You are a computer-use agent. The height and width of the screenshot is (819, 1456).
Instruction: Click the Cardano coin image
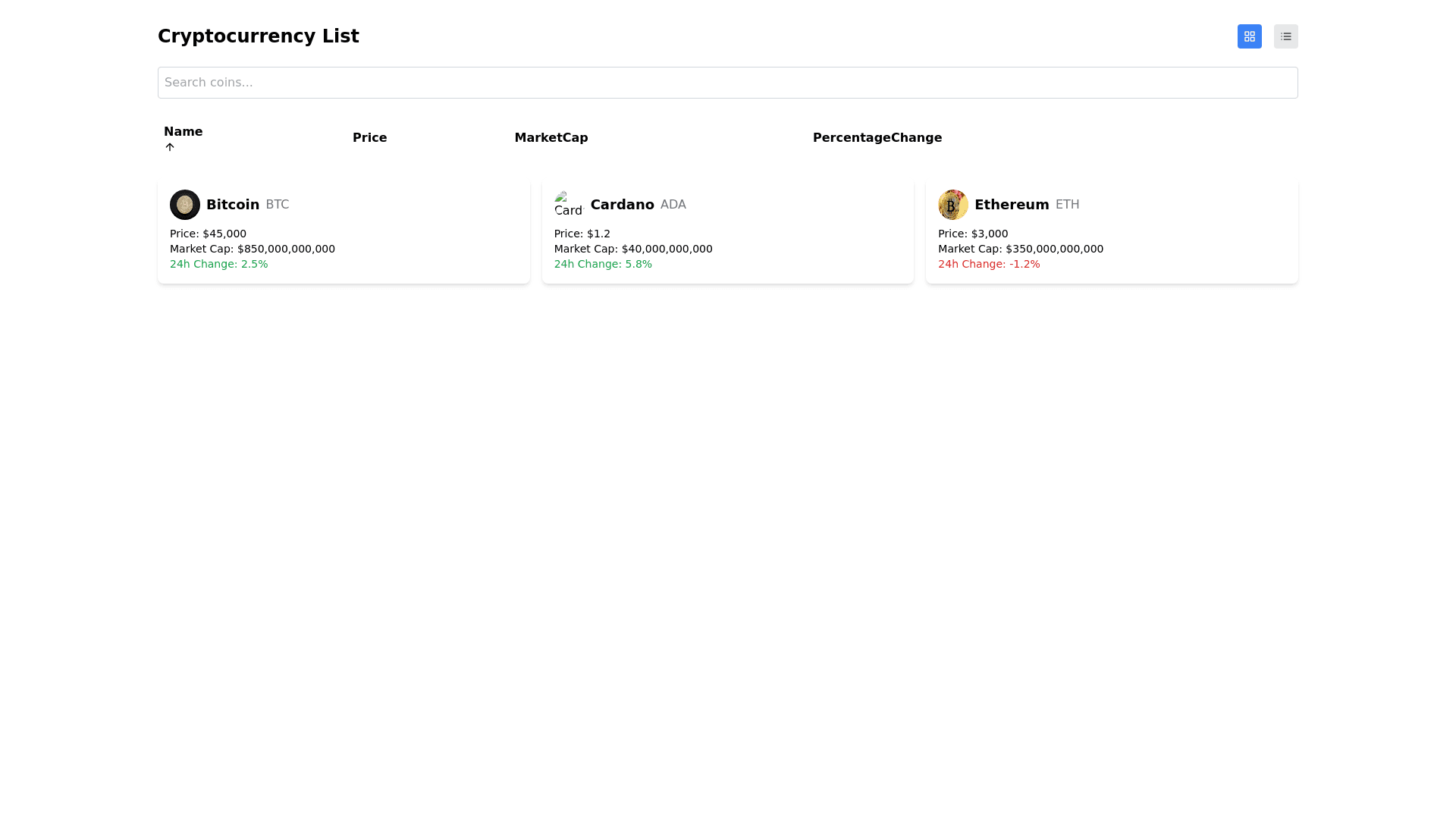coord(569,205)
